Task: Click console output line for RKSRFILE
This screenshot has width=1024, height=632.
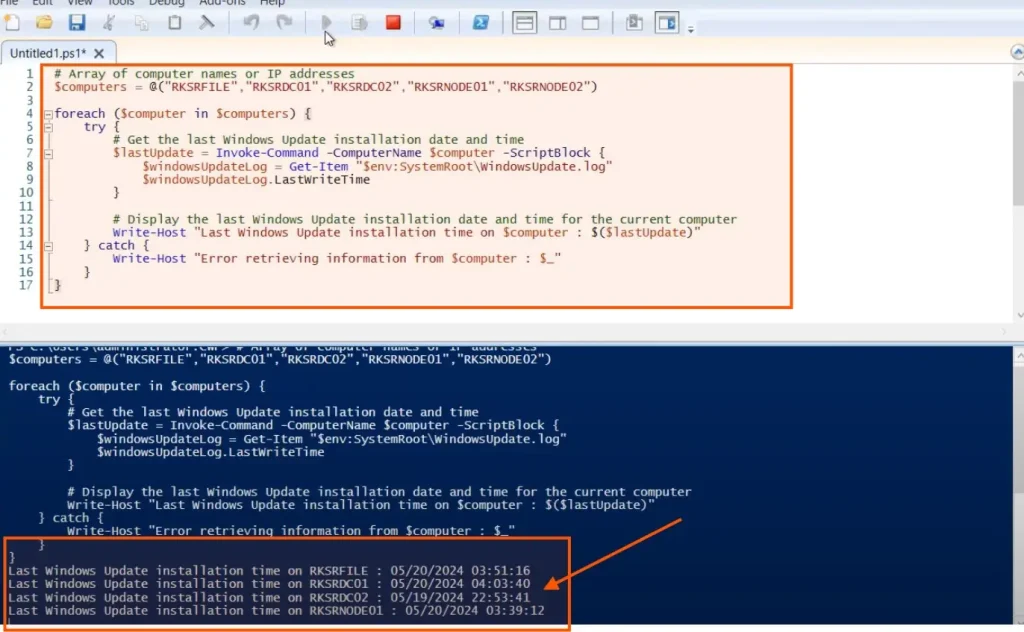Action: pyautogui.click(x=269, y=571)
